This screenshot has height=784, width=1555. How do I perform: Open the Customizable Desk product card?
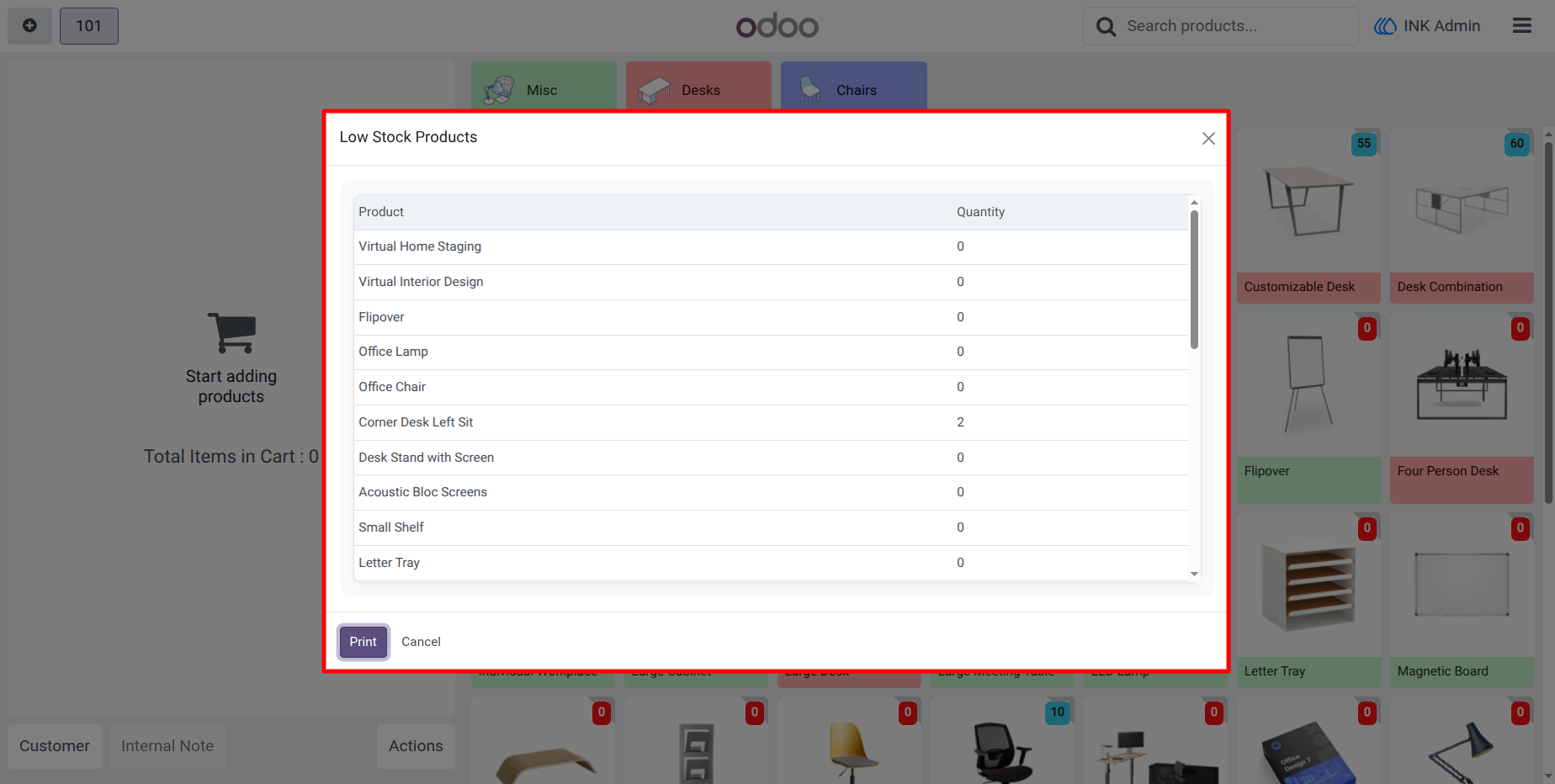(x=1308, y=215)
